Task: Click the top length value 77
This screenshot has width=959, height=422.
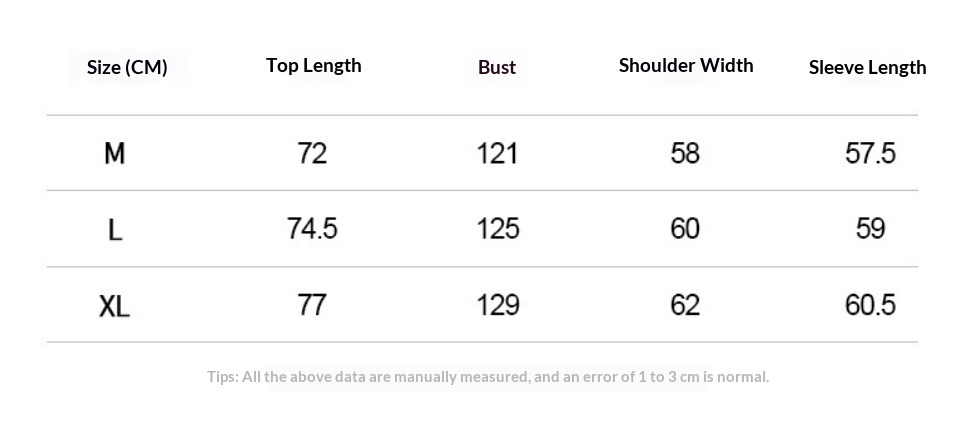Action: click(x=312, y=305)
